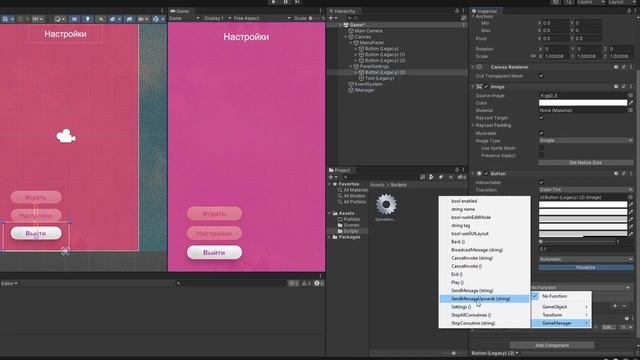
Task: Toggle Maskable checkbox
Action: click(x=541, y=133)
